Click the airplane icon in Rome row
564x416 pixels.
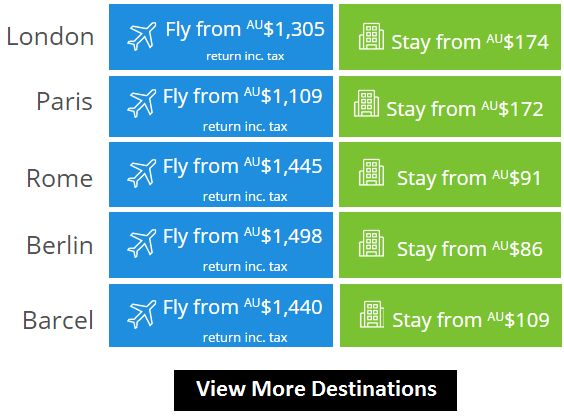pos(142,173)
